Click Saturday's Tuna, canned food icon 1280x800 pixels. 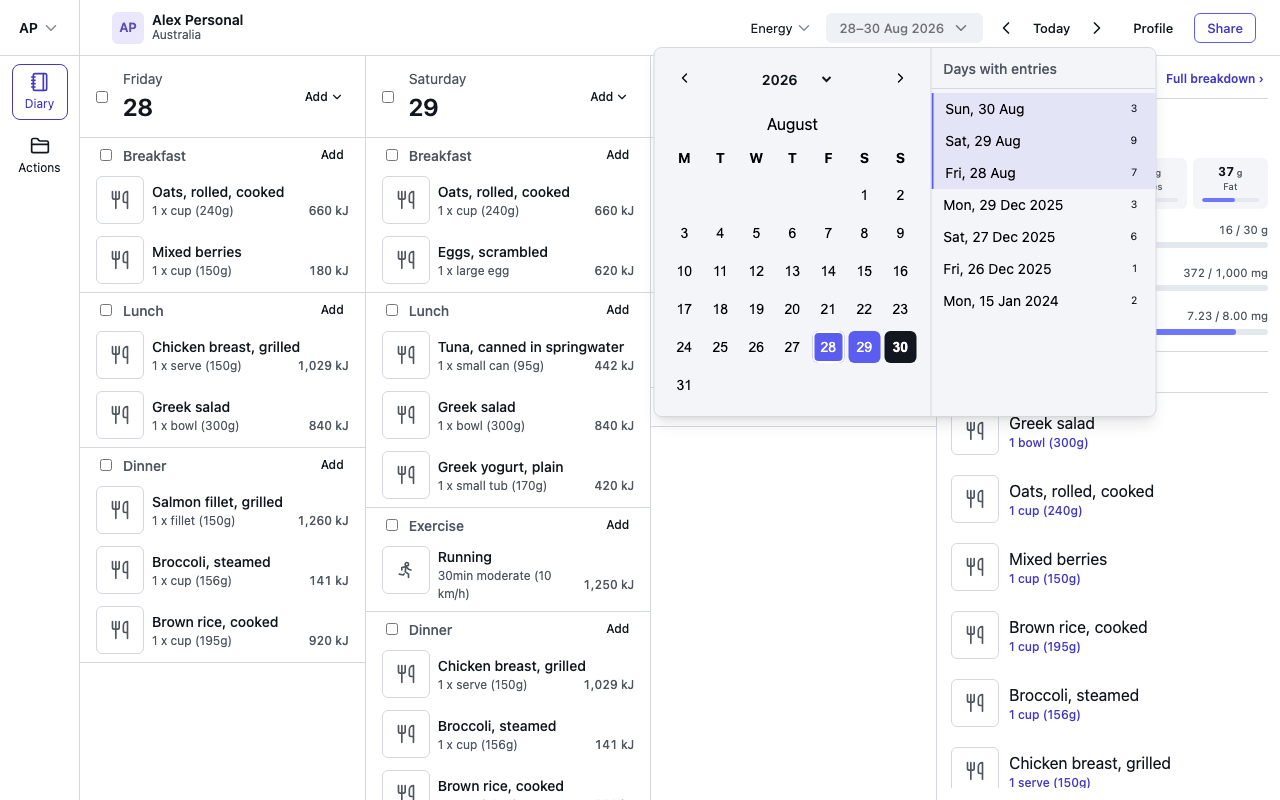tap(406, 355)
